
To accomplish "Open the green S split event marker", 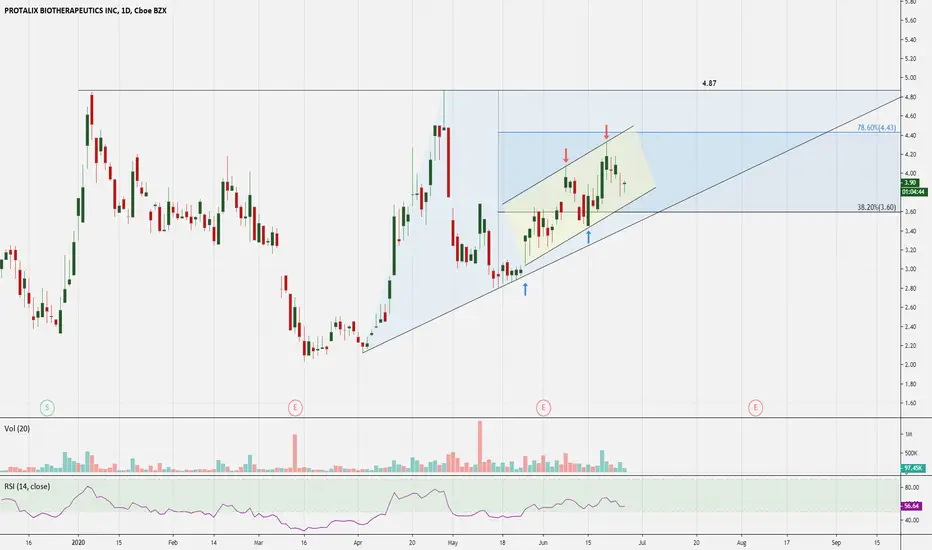I will coord(47,408).
